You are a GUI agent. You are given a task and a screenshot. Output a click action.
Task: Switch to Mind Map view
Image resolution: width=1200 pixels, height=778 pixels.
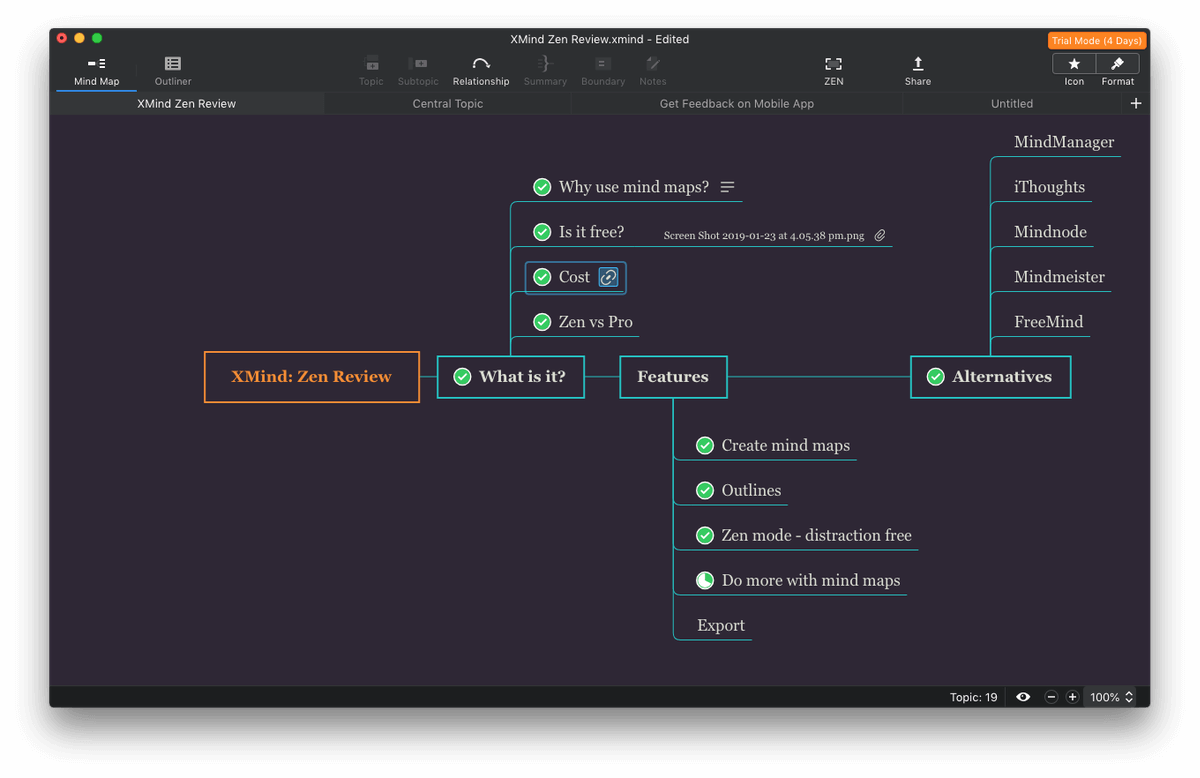click(96, 71)
